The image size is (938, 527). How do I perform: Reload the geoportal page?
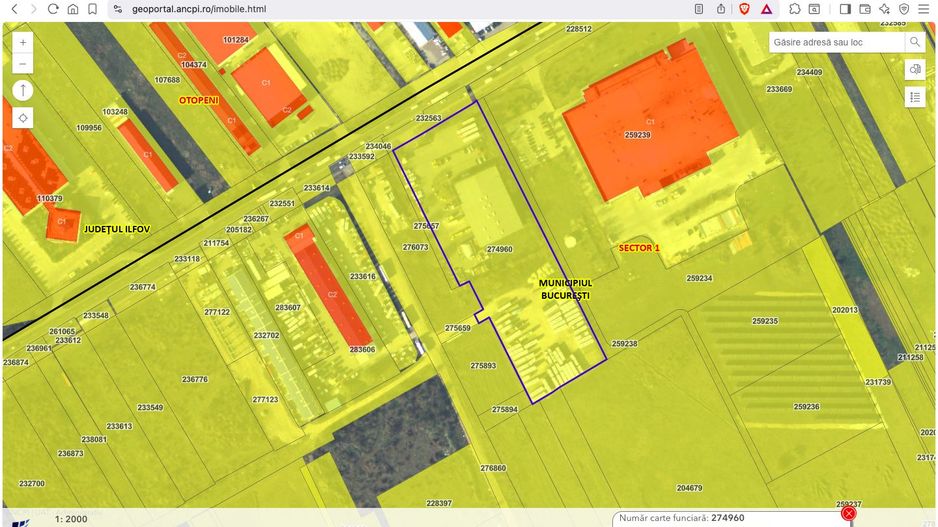tap(53, 8)
